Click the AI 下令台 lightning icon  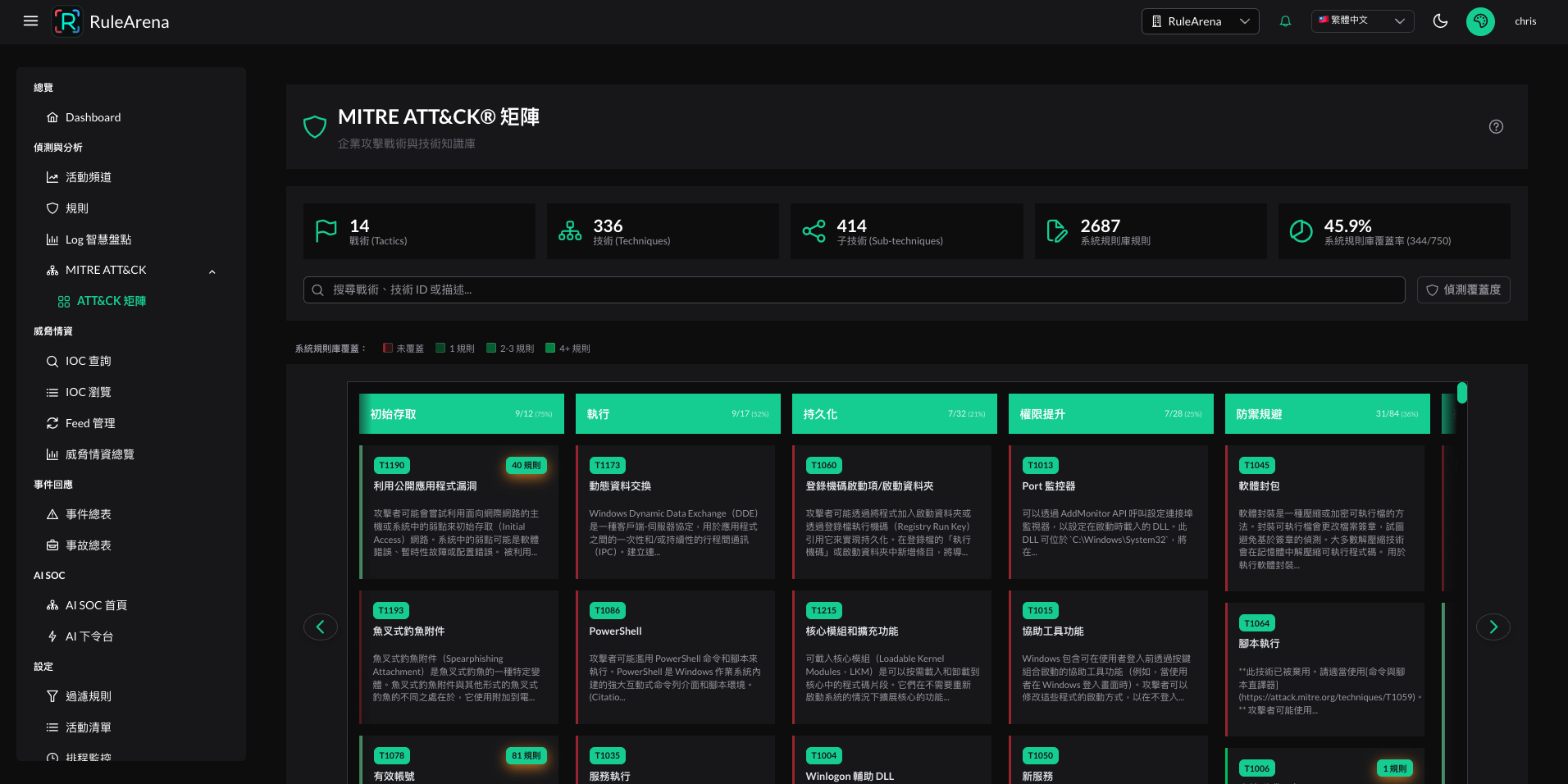(x=52, y=636)
